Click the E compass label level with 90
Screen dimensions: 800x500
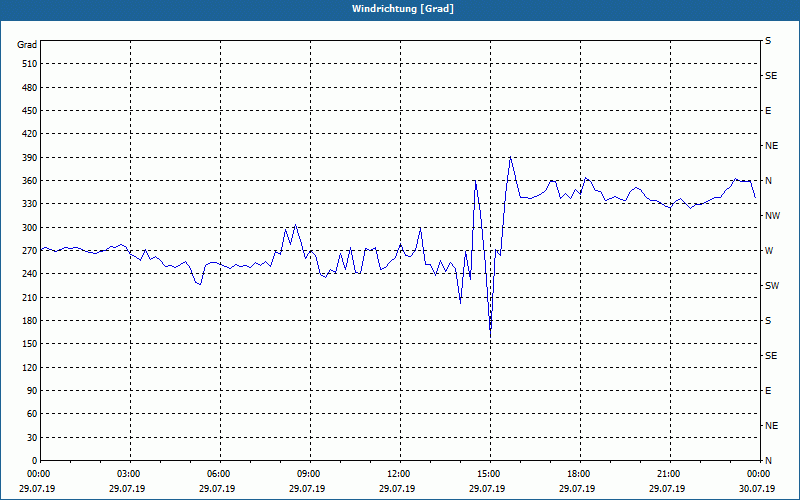[768, 391]
